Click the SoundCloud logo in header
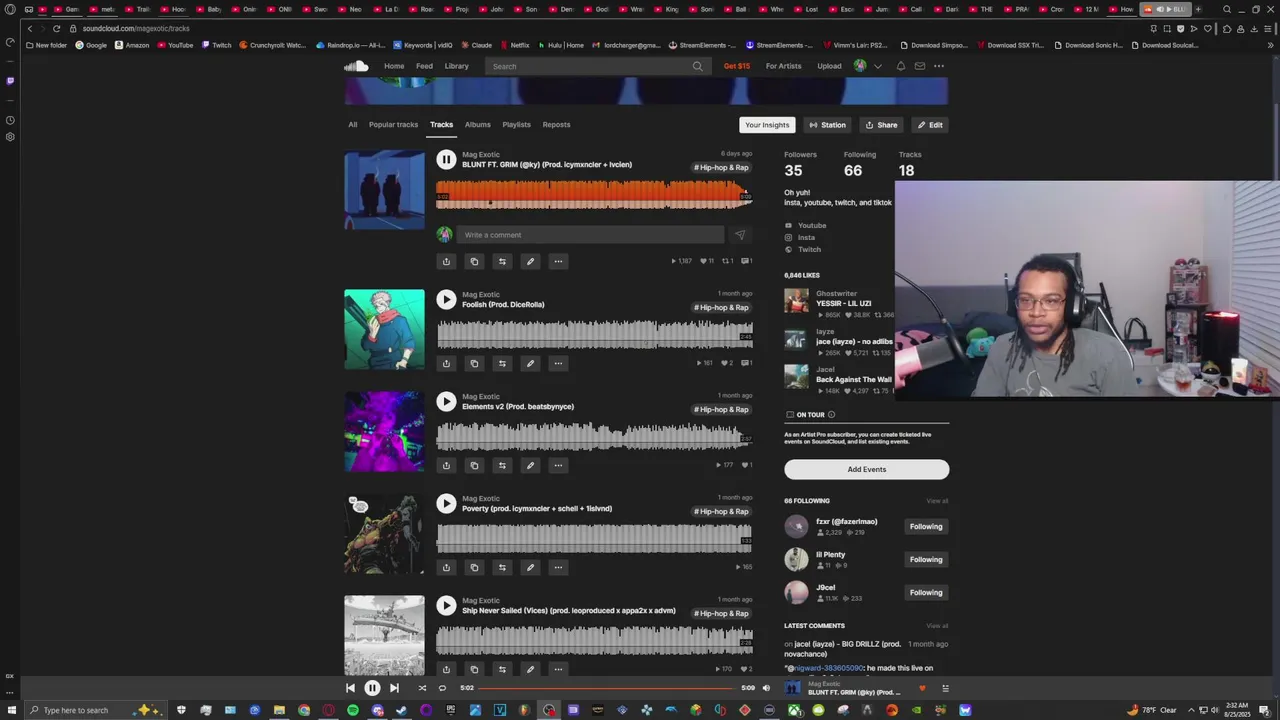The width and height of the screenshot is (1280, 720). point(356,66)
